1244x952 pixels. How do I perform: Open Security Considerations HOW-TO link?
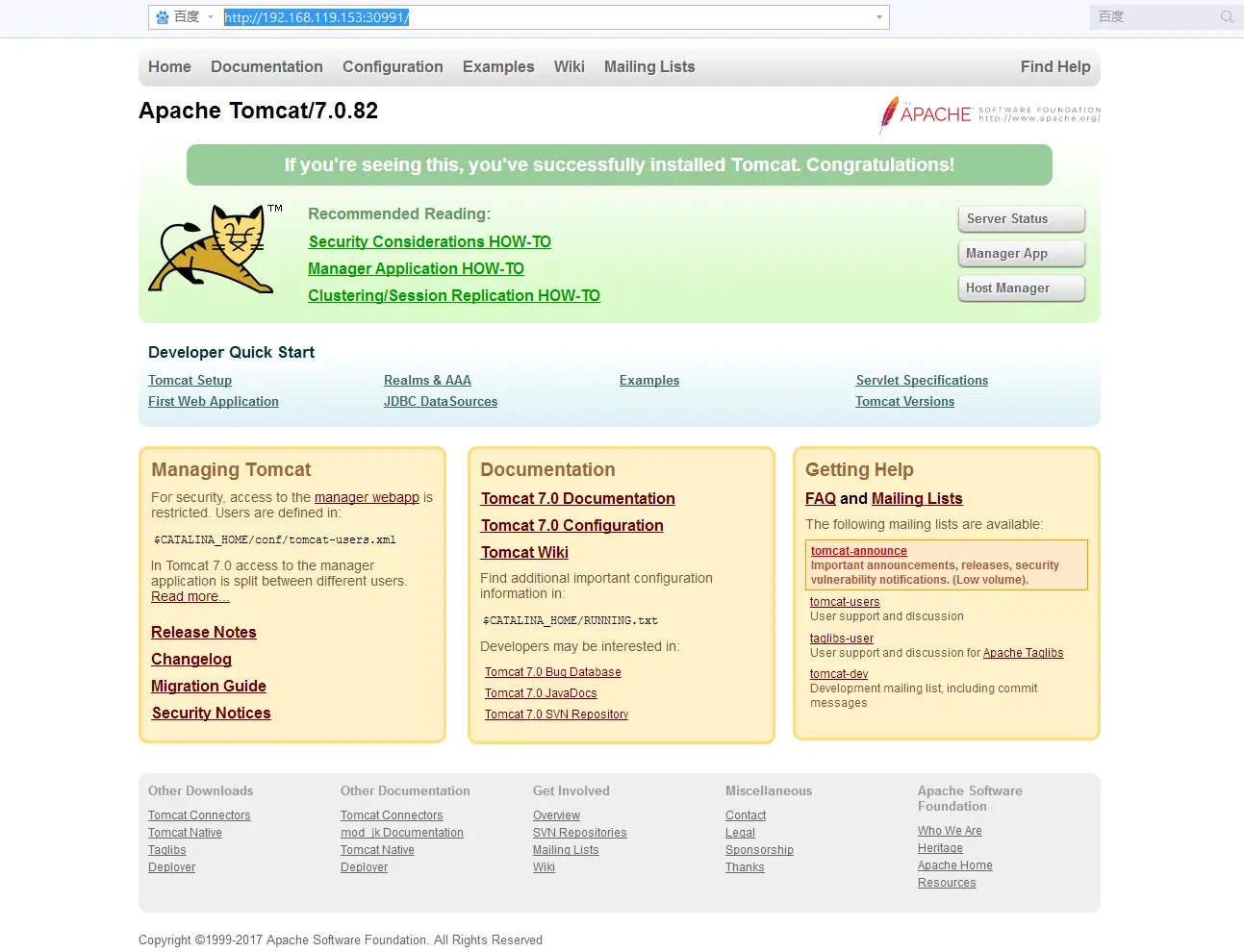pos(430,242)
